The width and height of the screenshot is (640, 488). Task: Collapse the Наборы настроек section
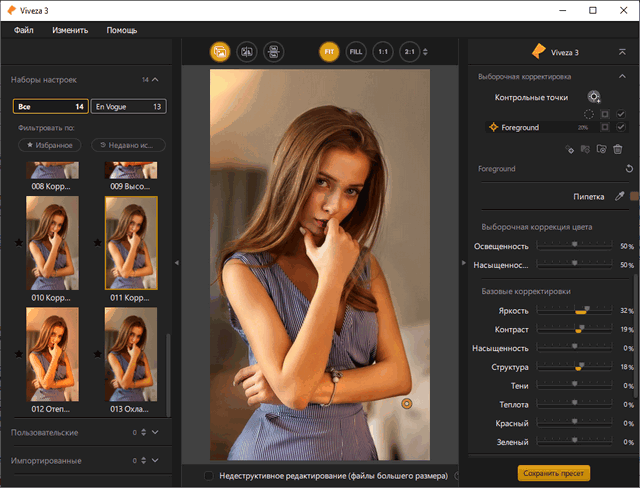pyautogui.click(x=155, y=79)
